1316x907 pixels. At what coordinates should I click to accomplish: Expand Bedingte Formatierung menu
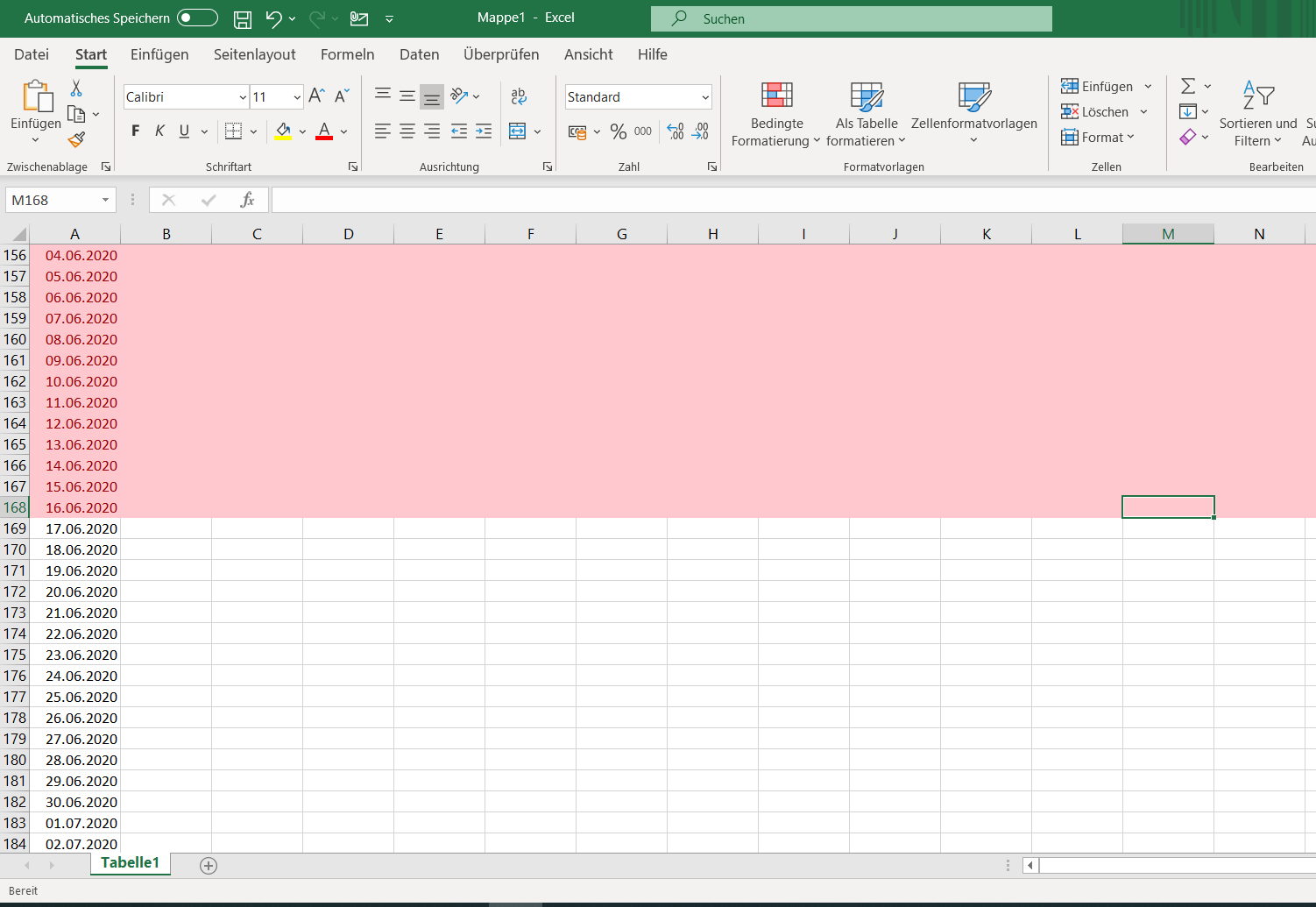pos(776,115)
